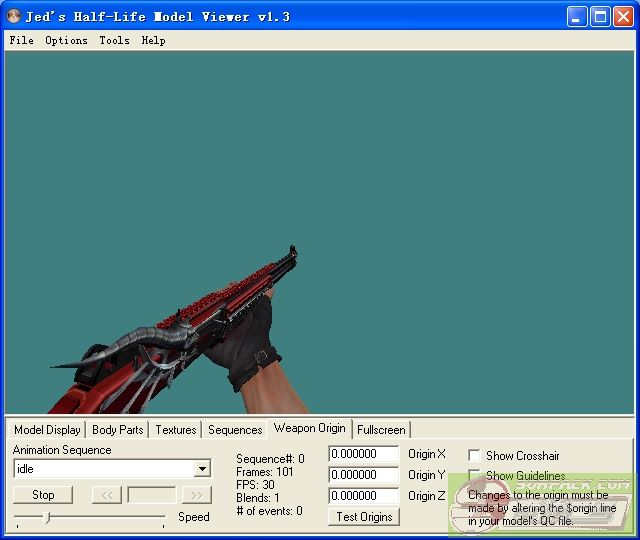
Task: Open the Options menu
Action: click(66, 41)
